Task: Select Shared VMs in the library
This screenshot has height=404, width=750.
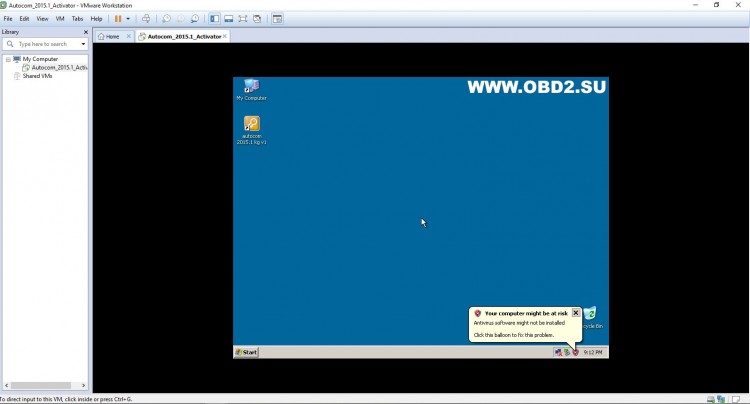Action: click(x=38, y=76)
